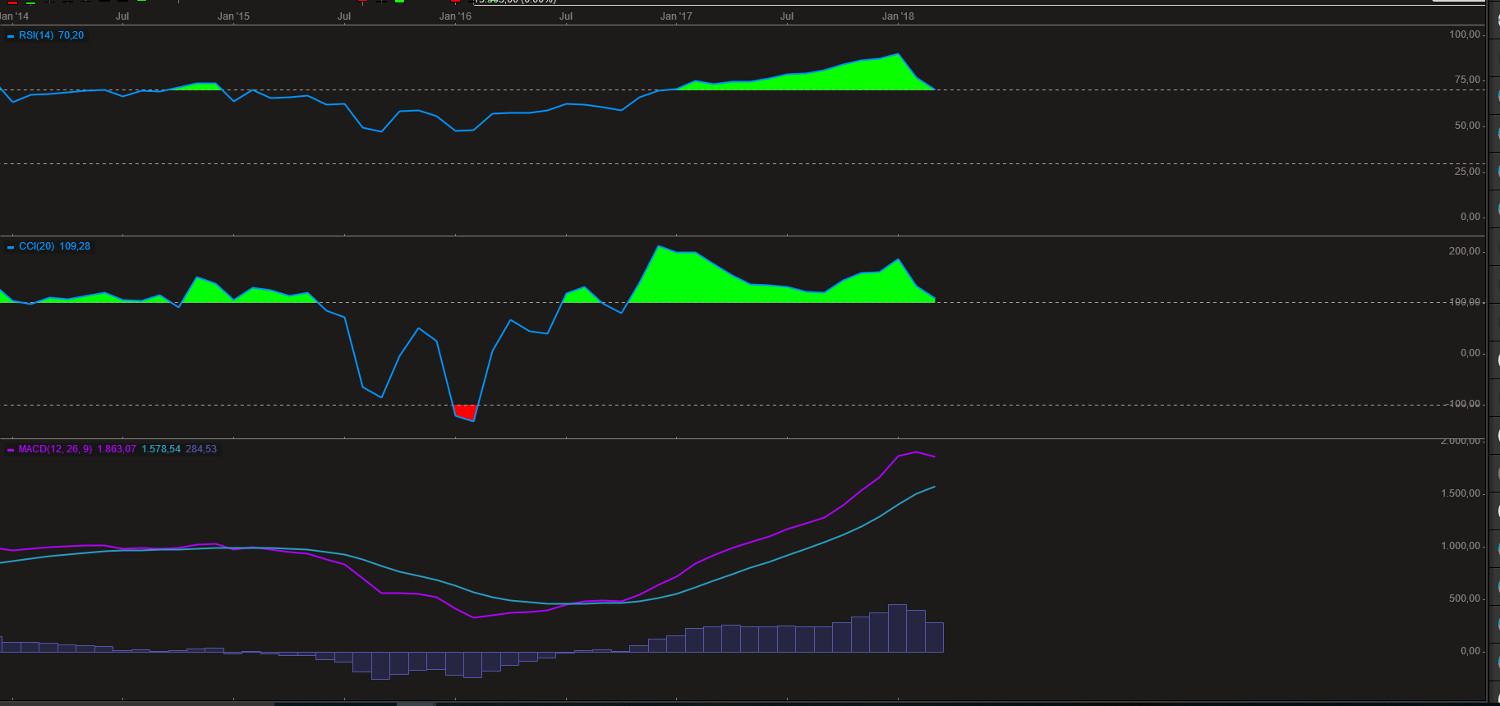Open settings by clicking the CCI(20) label
This screenshot has width=1500, height=706.
37,245
